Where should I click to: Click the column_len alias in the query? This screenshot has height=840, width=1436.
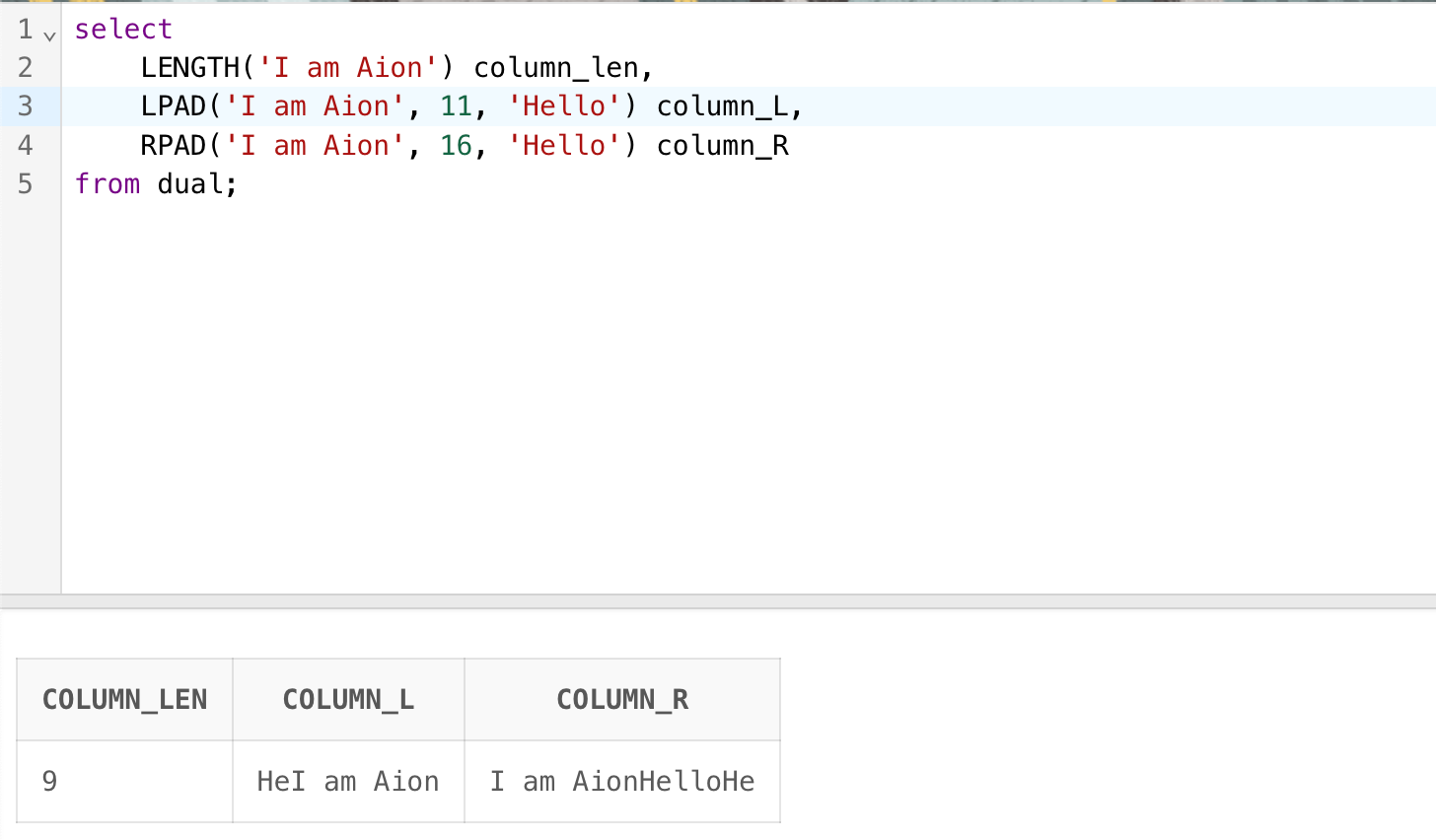pyautogui.click(x=557, y=68)
